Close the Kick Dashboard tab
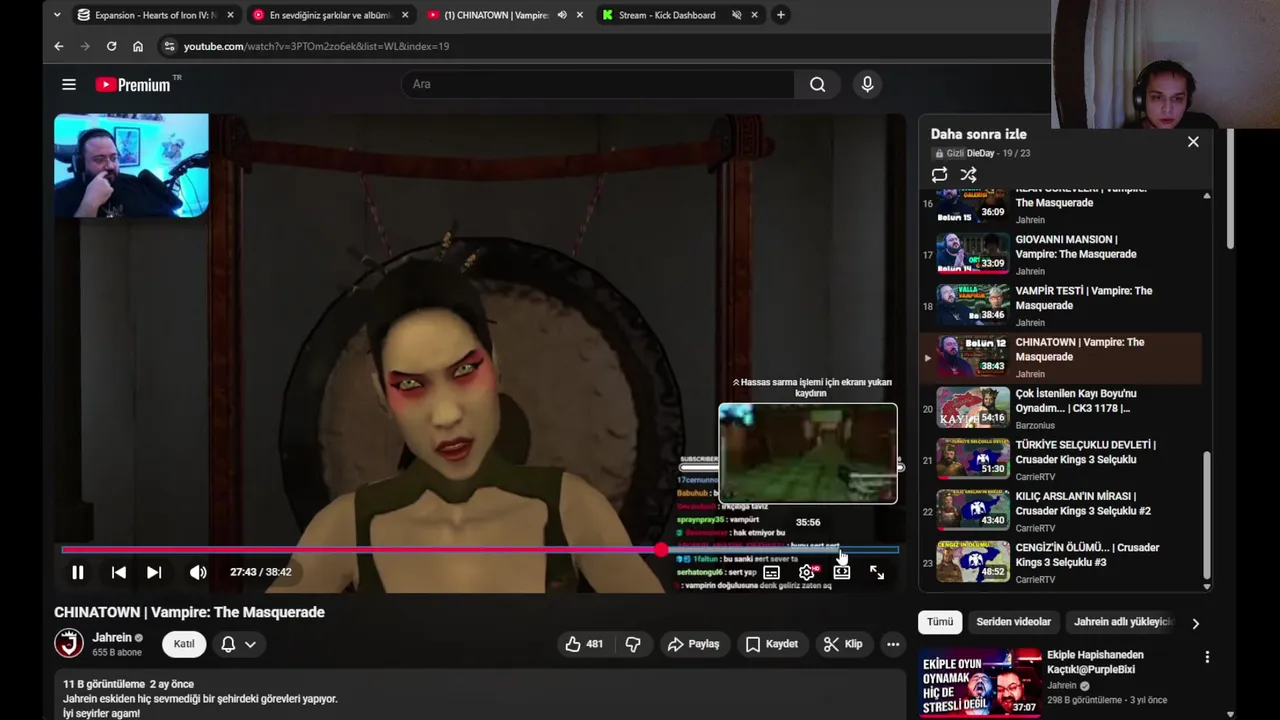Screen dimensions: 1280x720 pos(754,15)
